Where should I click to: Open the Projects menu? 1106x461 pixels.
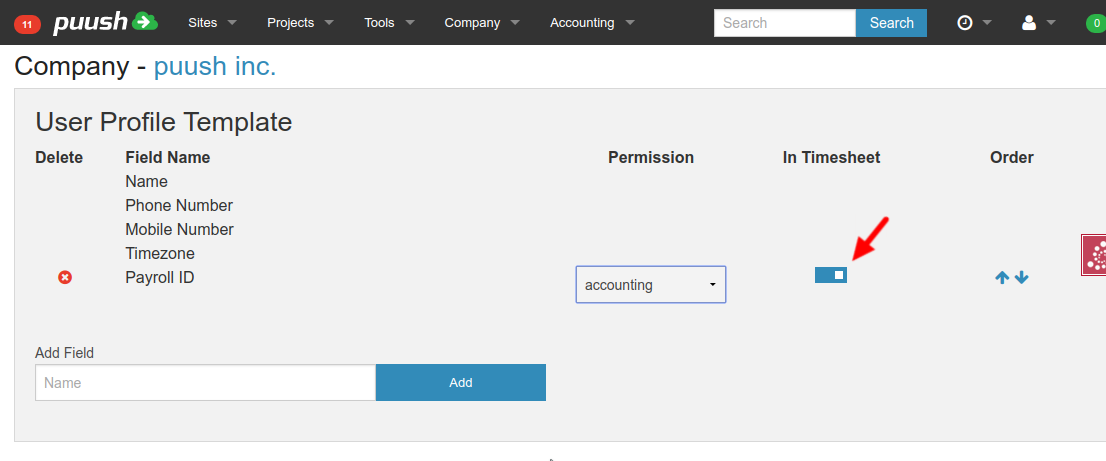point(300,22)
